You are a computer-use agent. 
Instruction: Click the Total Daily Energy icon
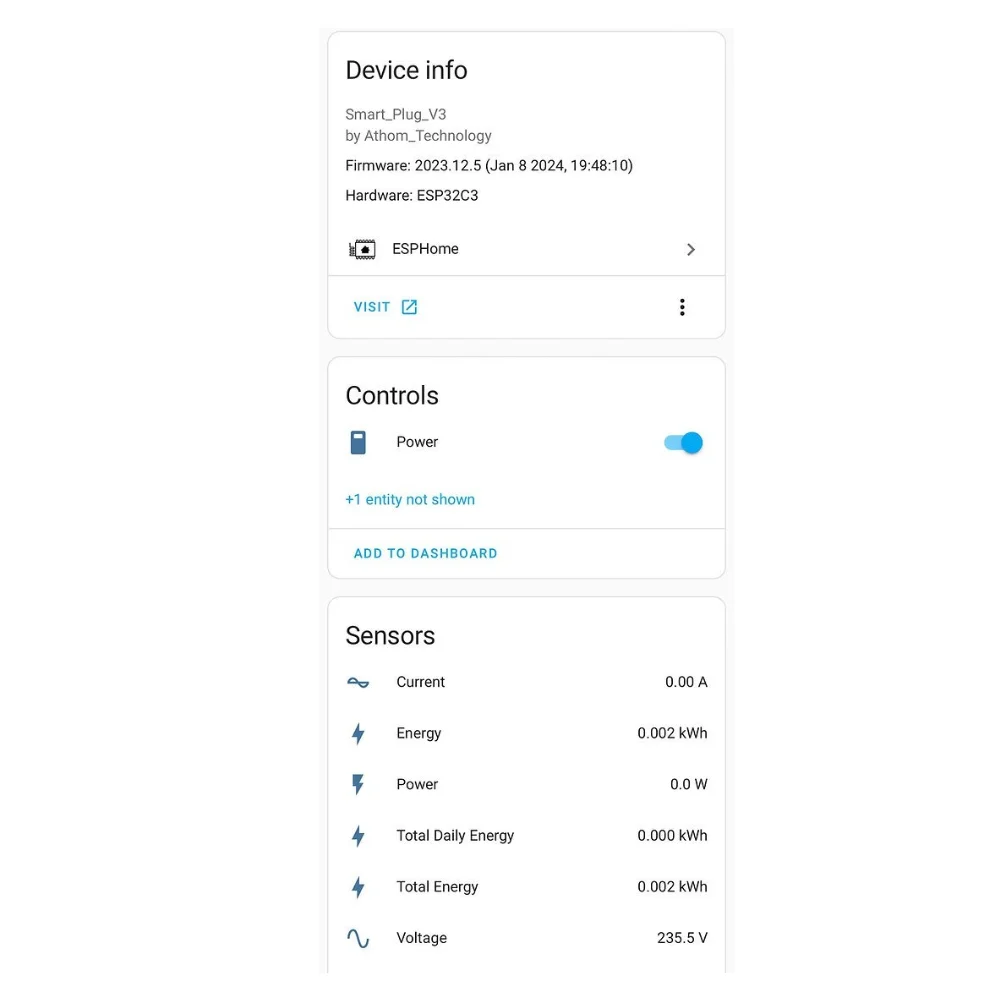click(x=358, y=836)
